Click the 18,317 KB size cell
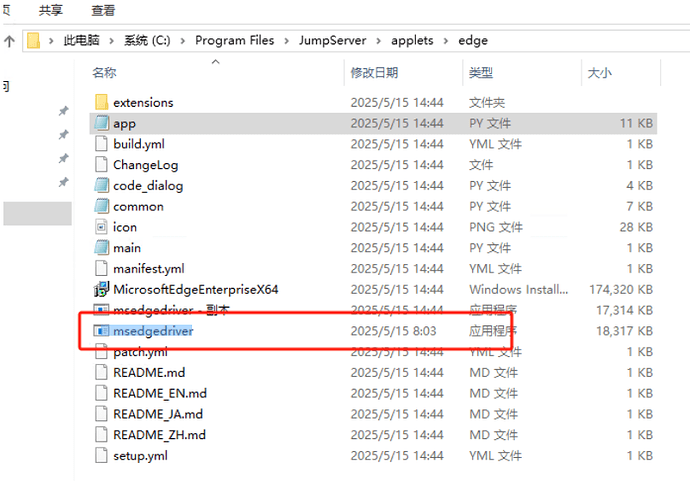Viewport: 690px width, 481px height. pyautogui.click(x=624, y=330)
